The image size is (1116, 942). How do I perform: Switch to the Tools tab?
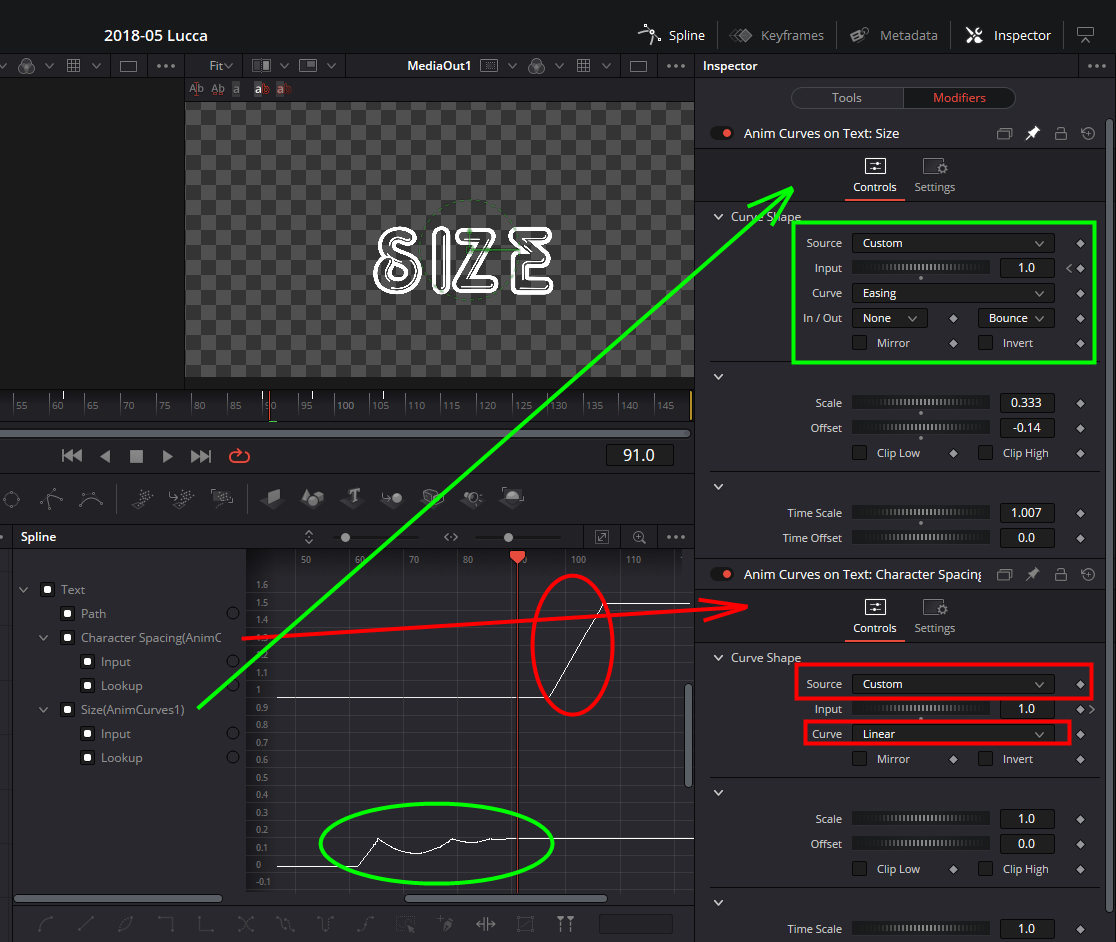pyautogui.click(x=847, y=97)
